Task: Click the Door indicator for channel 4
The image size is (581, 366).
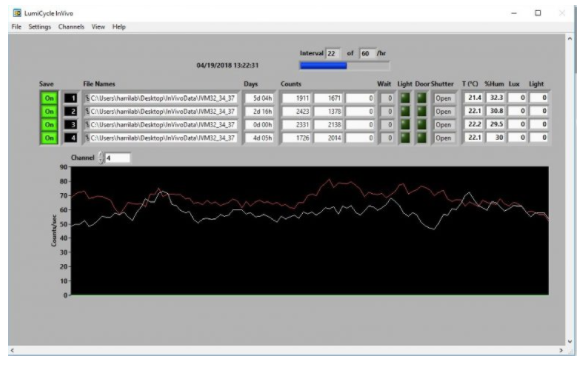Action: tap(422, 138)
